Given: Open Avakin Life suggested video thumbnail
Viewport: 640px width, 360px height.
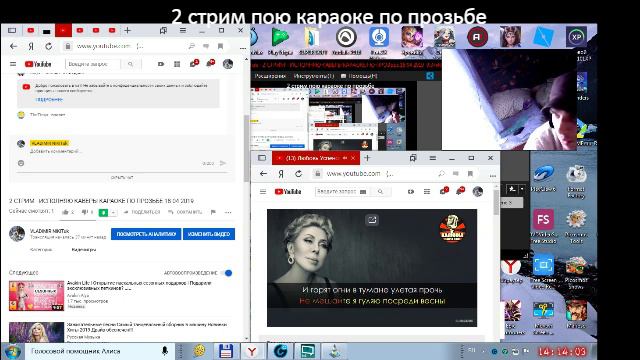Looking at the screenshot, I should 37,296.
